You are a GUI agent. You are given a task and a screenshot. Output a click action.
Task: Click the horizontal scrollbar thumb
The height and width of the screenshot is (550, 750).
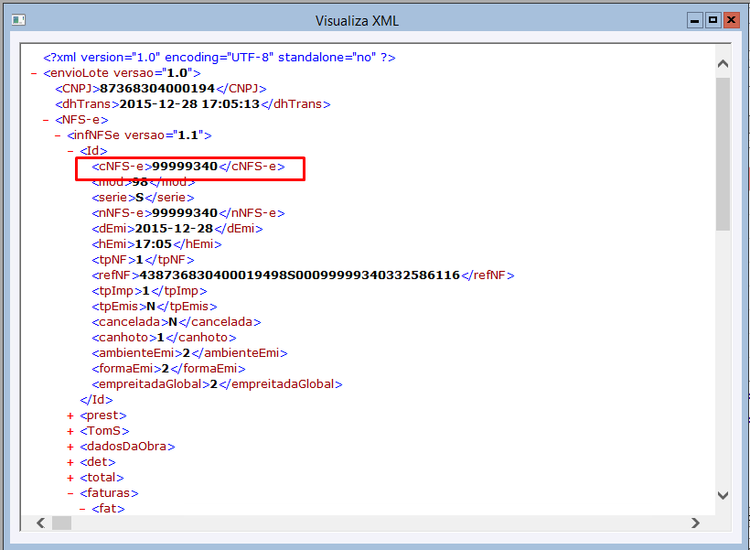click(62, 523)
